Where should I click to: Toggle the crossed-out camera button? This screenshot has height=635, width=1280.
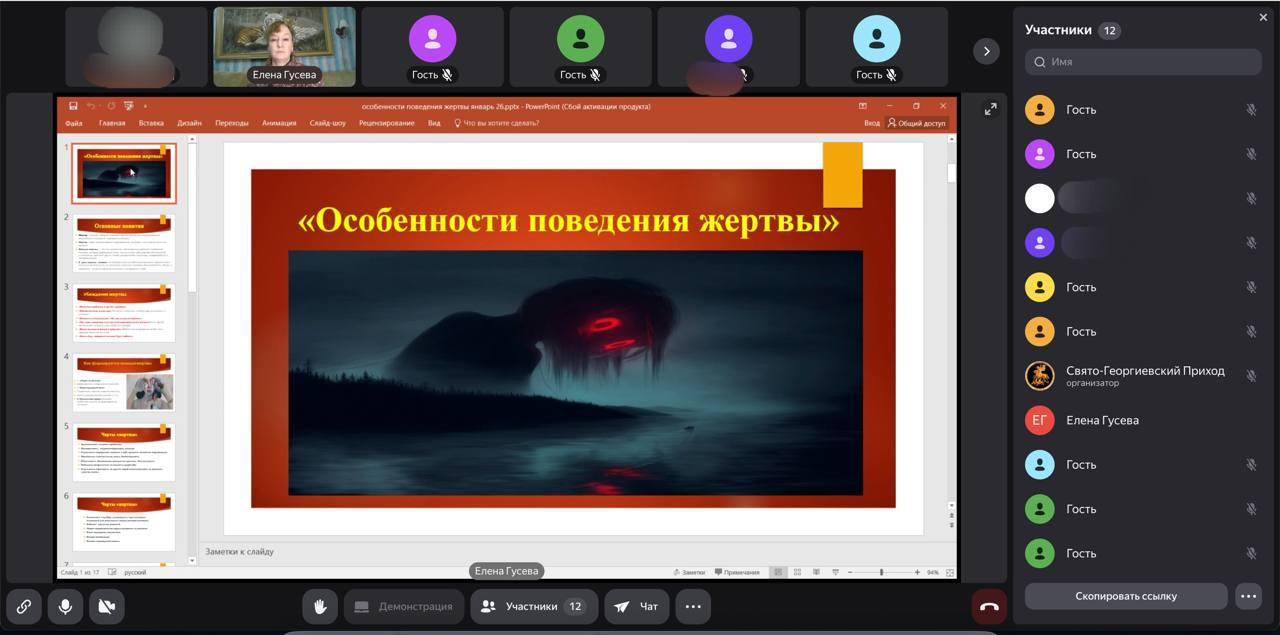(x=106, y=606)
